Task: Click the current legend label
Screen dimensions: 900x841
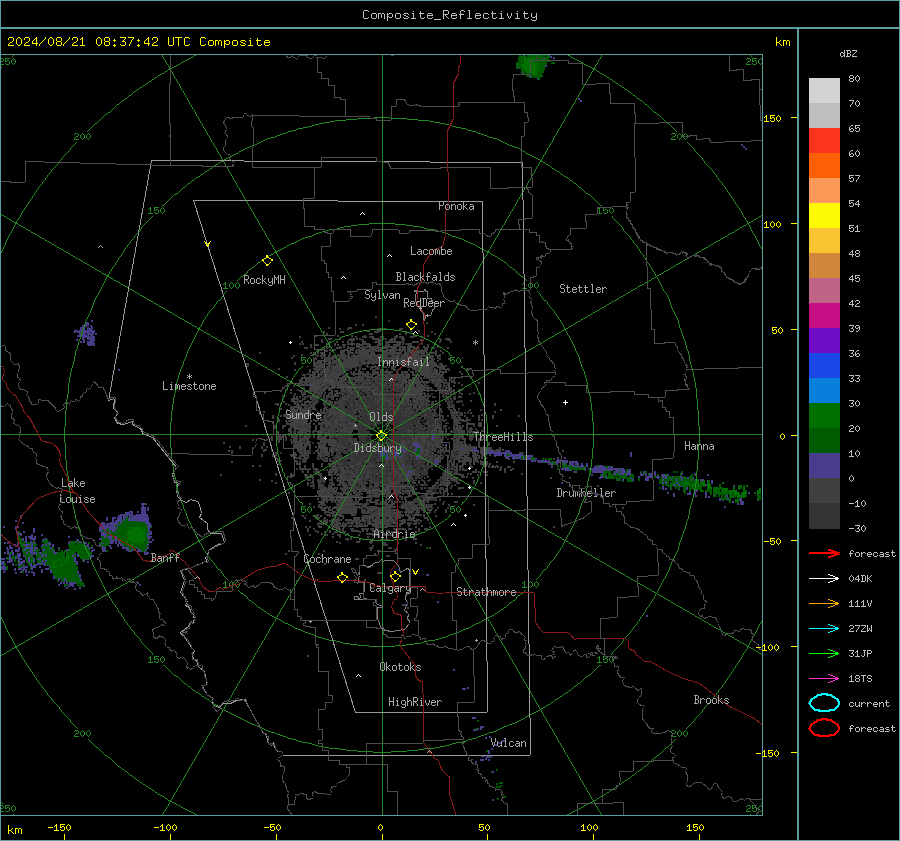Action: pos(869,703)
